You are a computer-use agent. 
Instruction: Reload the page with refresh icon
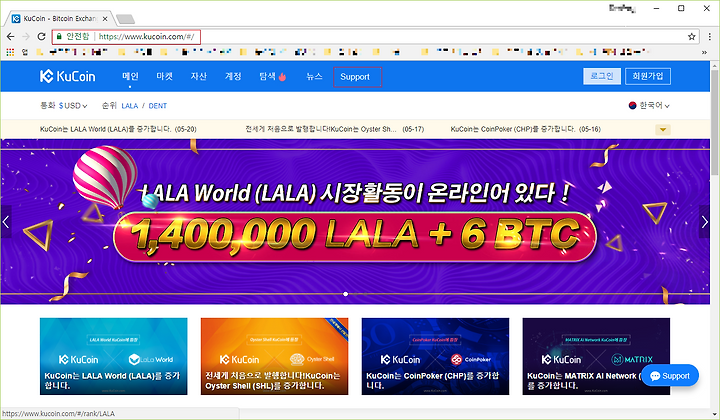click(x=41, y=37)
